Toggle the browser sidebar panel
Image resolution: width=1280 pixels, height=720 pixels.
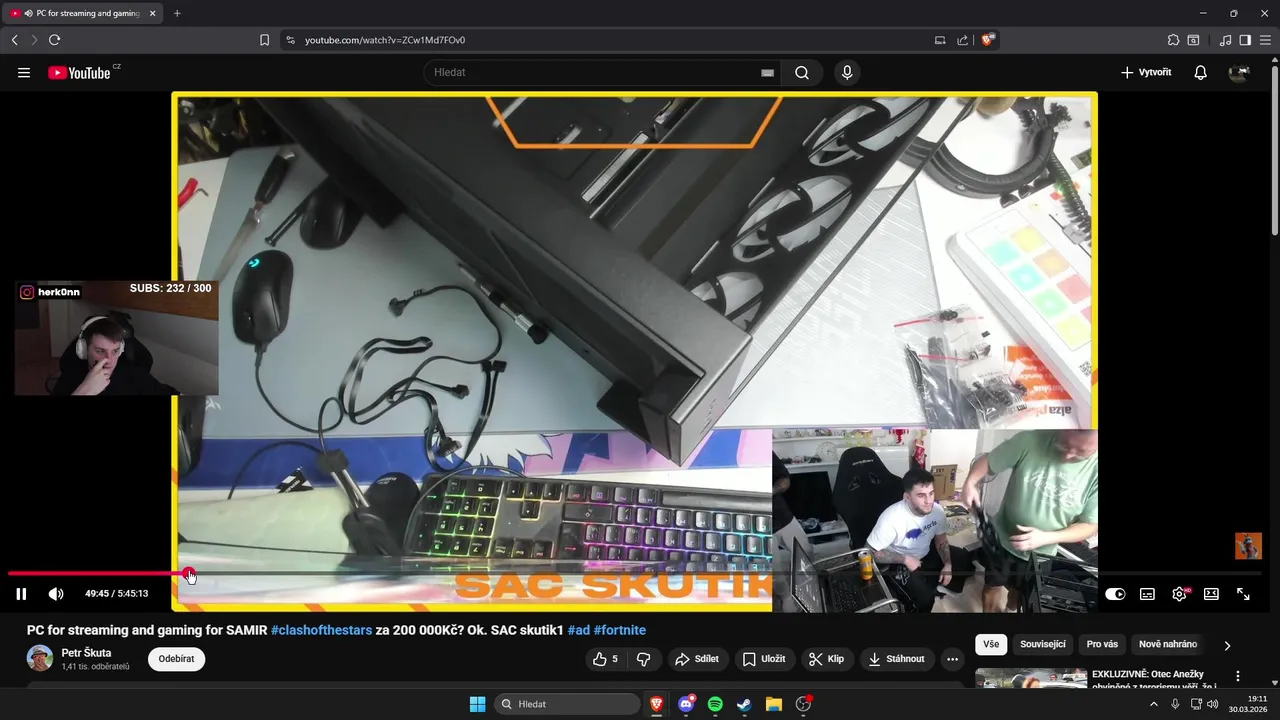1245,40
